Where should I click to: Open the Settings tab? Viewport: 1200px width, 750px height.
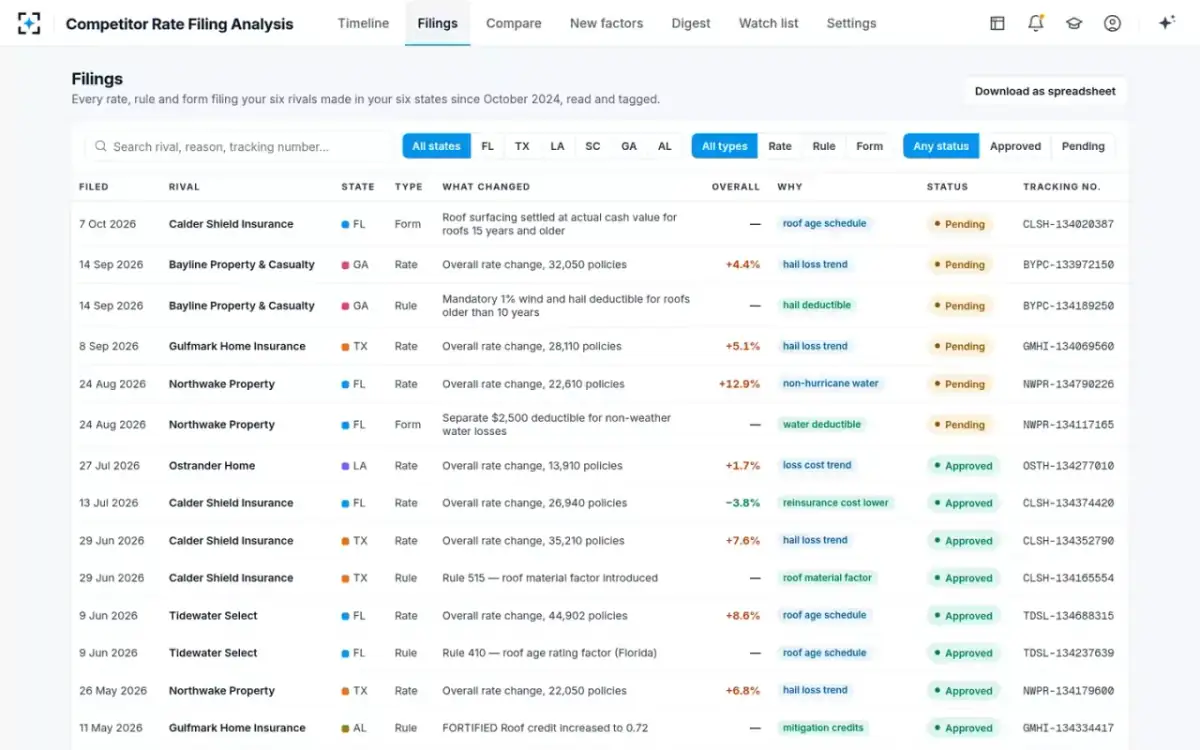click(x=851, y=23)
